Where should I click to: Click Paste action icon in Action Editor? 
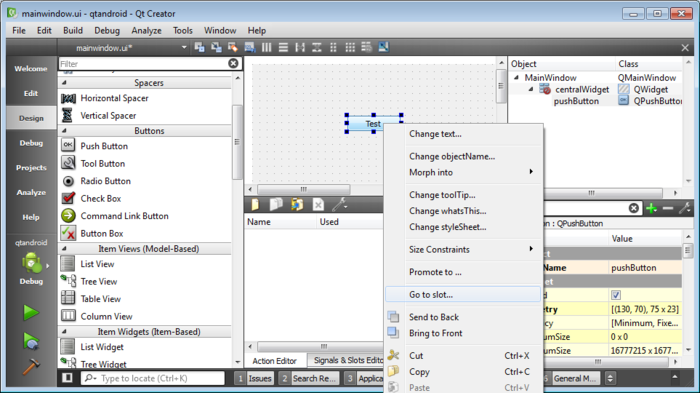point(297,205)
